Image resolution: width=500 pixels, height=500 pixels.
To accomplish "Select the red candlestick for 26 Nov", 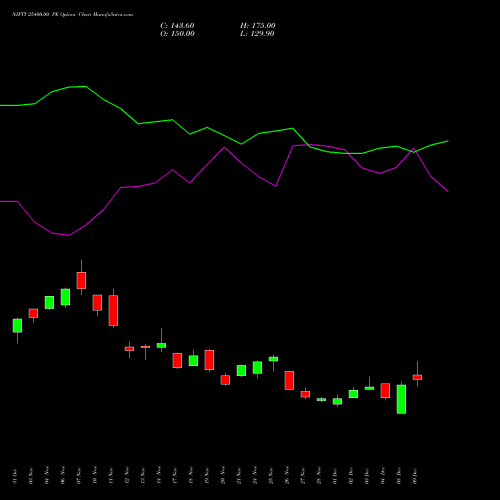I will pyautogui.click(x=289, y=380).
